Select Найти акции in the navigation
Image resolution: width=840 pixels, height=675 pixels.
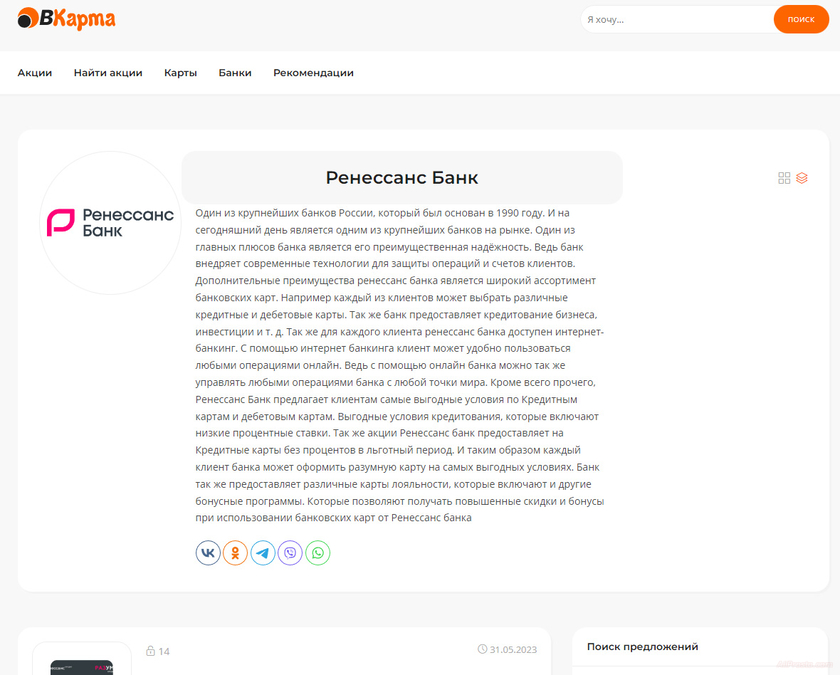coord(108,72)
